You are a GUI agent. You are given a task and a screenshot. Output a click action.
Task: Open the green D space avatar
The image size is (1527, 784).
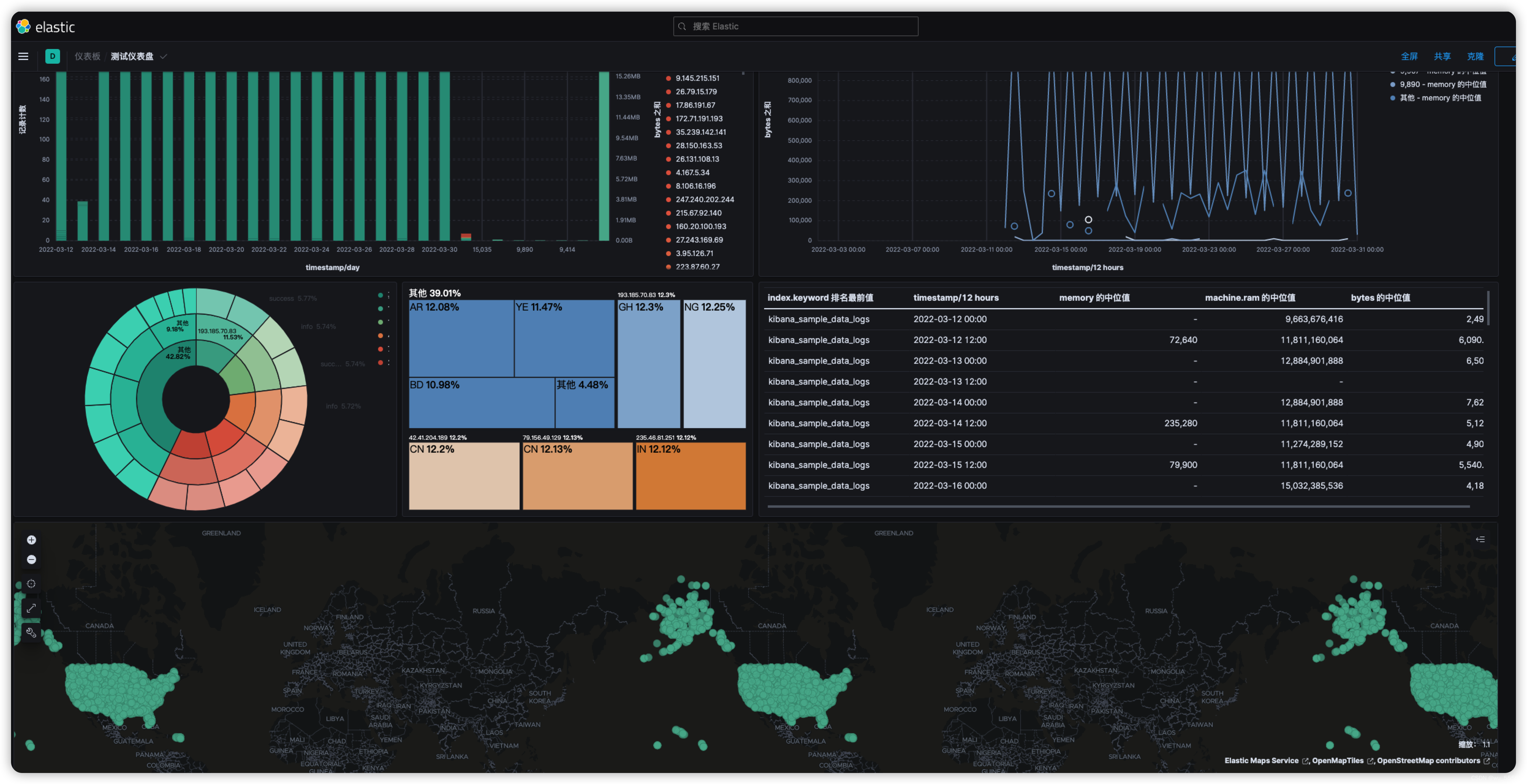(x=52, y=56)
